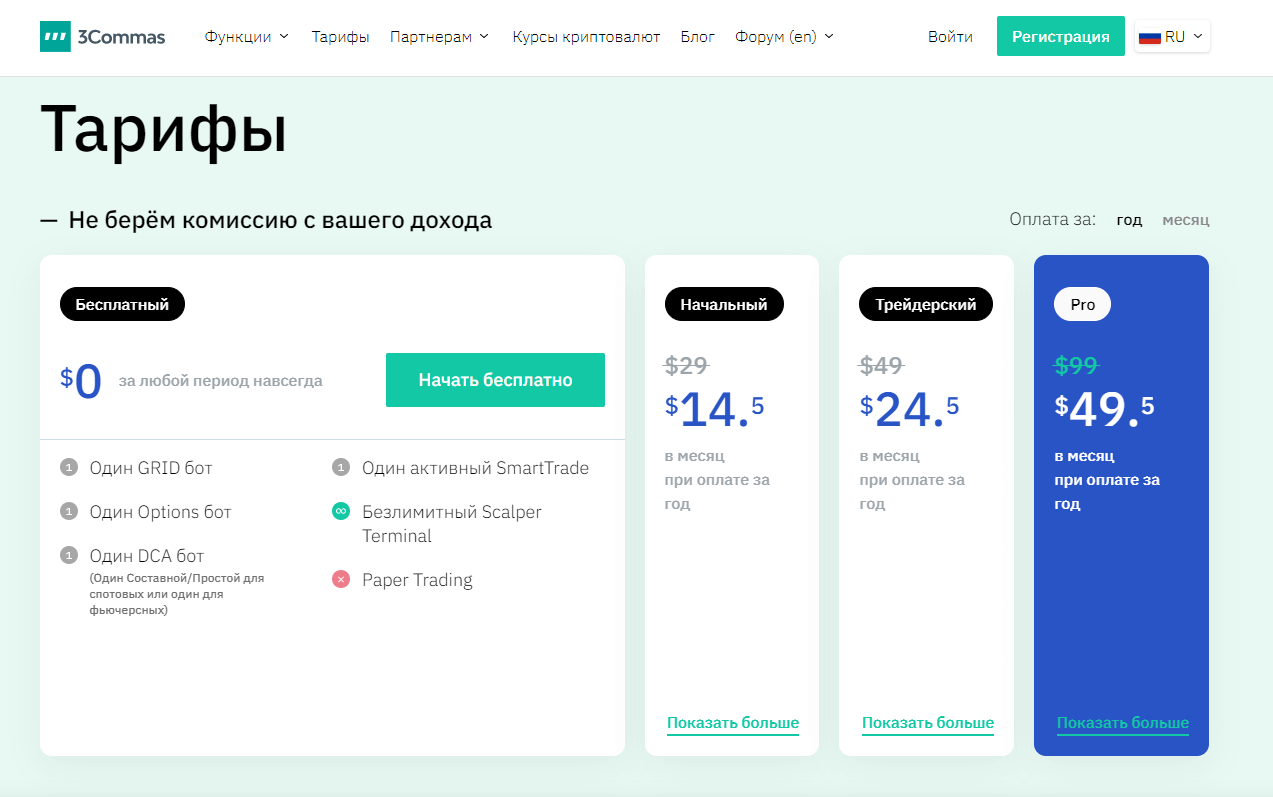This screenshot has width=1273, height=797.
Task: Click the Регистрация button
Action: click(x=1060, y=37)
